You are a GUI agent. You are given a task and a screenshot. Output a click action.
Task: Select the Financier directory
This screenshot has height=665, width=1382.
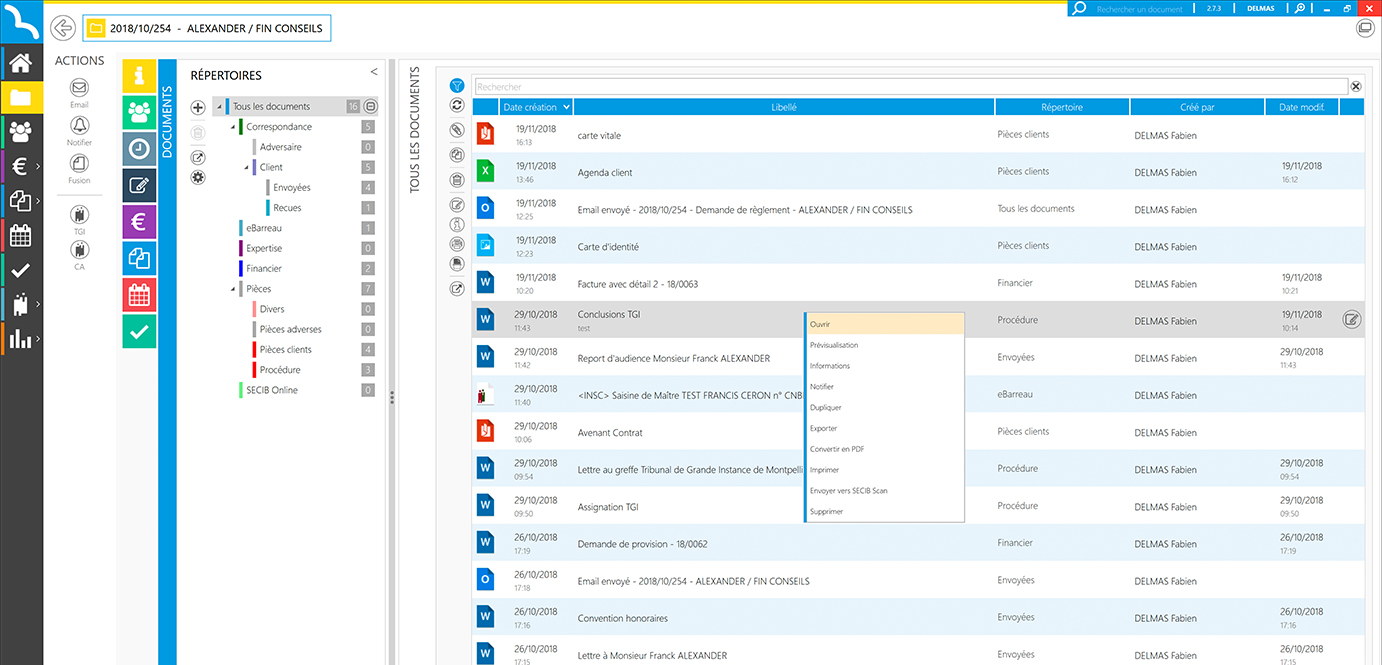[x=264, y=269]
